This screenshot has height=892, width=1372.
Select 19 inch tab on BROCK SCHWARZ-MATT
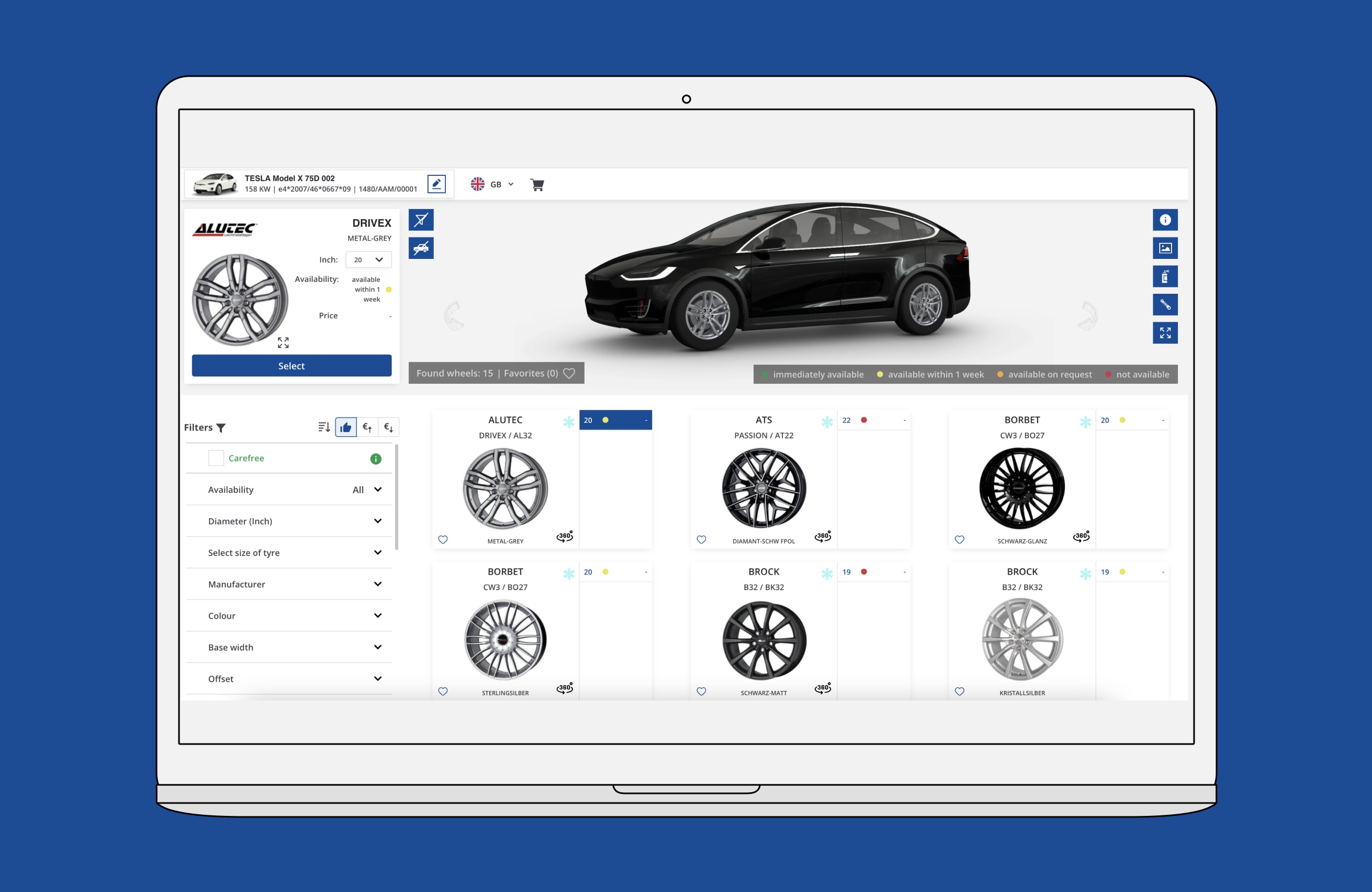[x=874, y=571]
